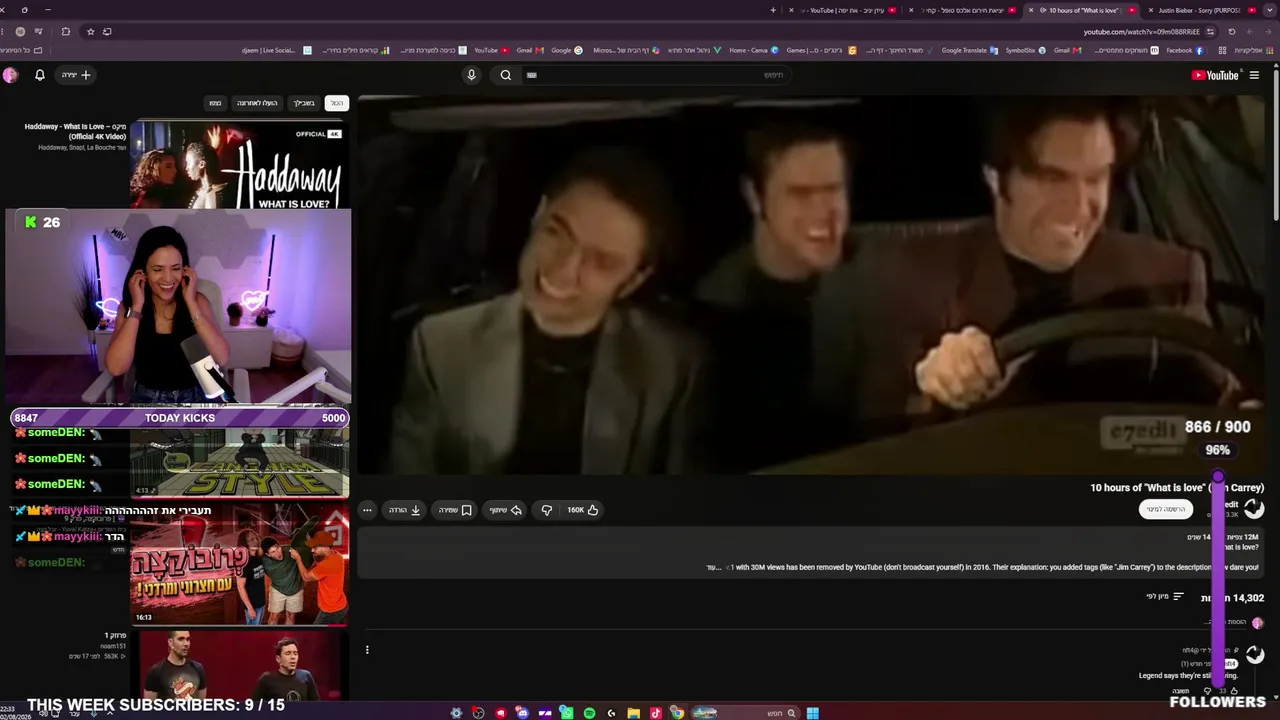Download the video (הורדה)
The image size is (1280, 720).
click(405, 510)
